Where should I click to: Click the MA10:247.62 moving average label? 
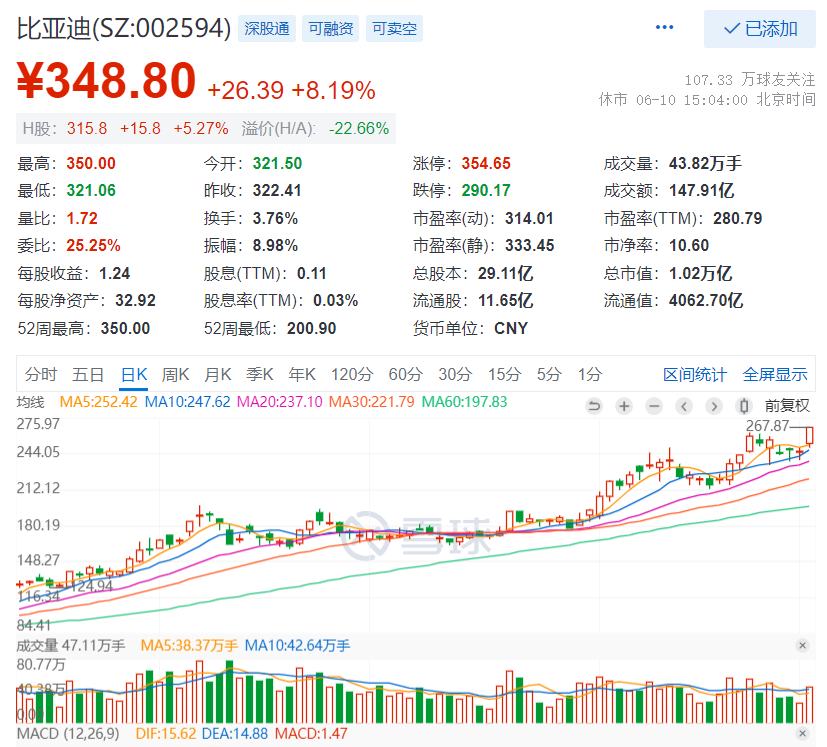(x=188, y=402)
